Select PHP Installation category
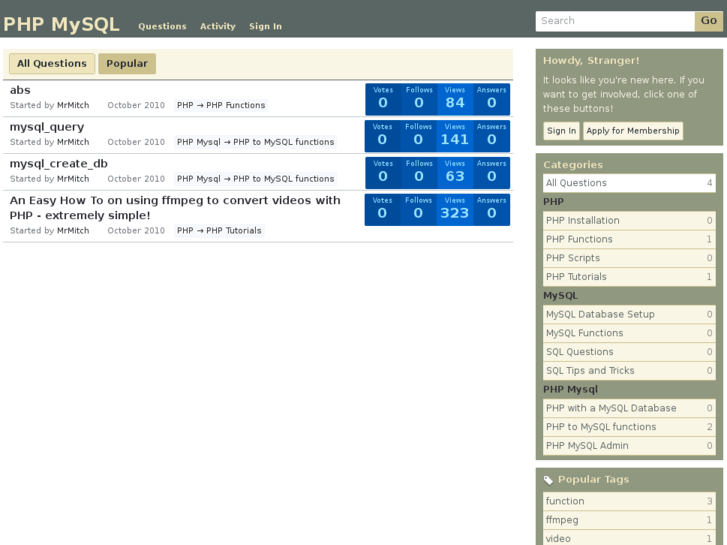The width and height of the screenshot is (727, 545). tap(629, 221)
